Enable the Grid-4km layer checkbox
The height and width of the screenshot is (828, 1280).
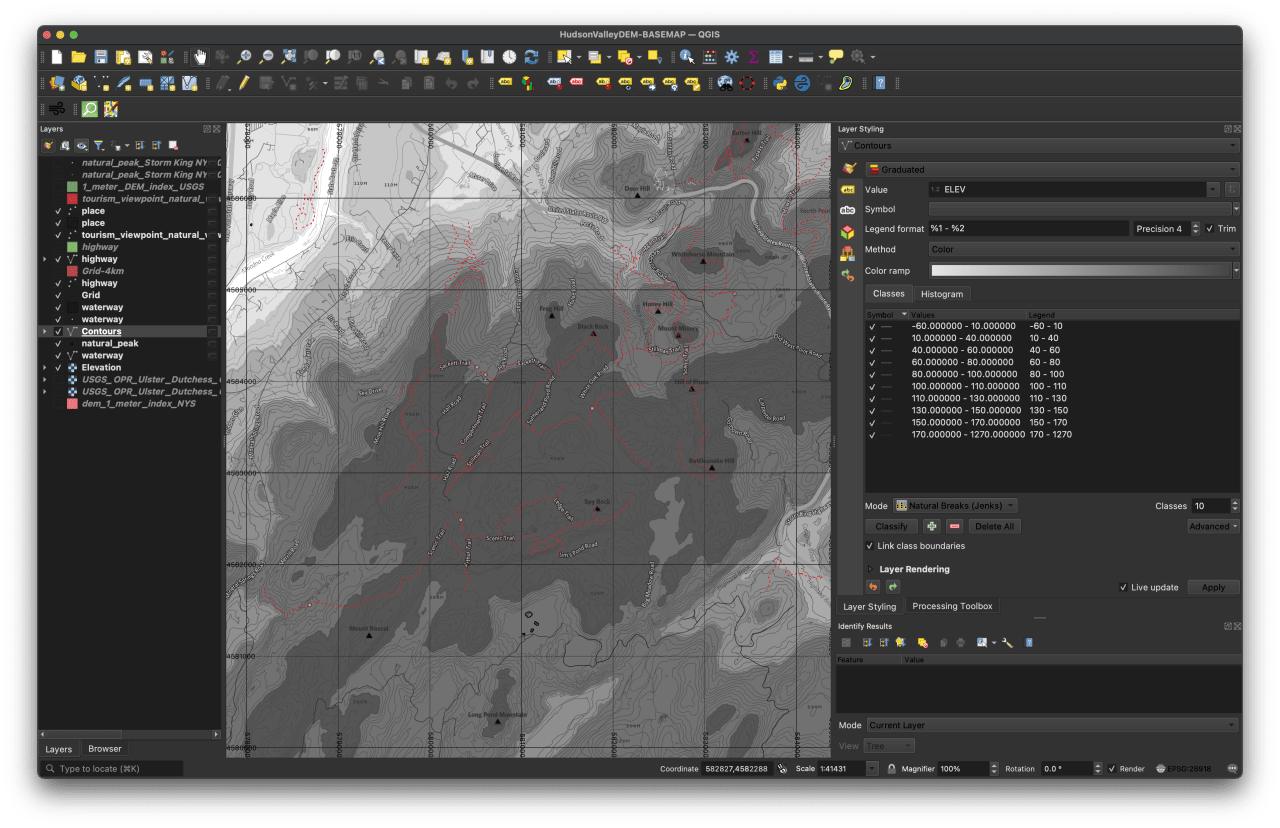point(58,271)
